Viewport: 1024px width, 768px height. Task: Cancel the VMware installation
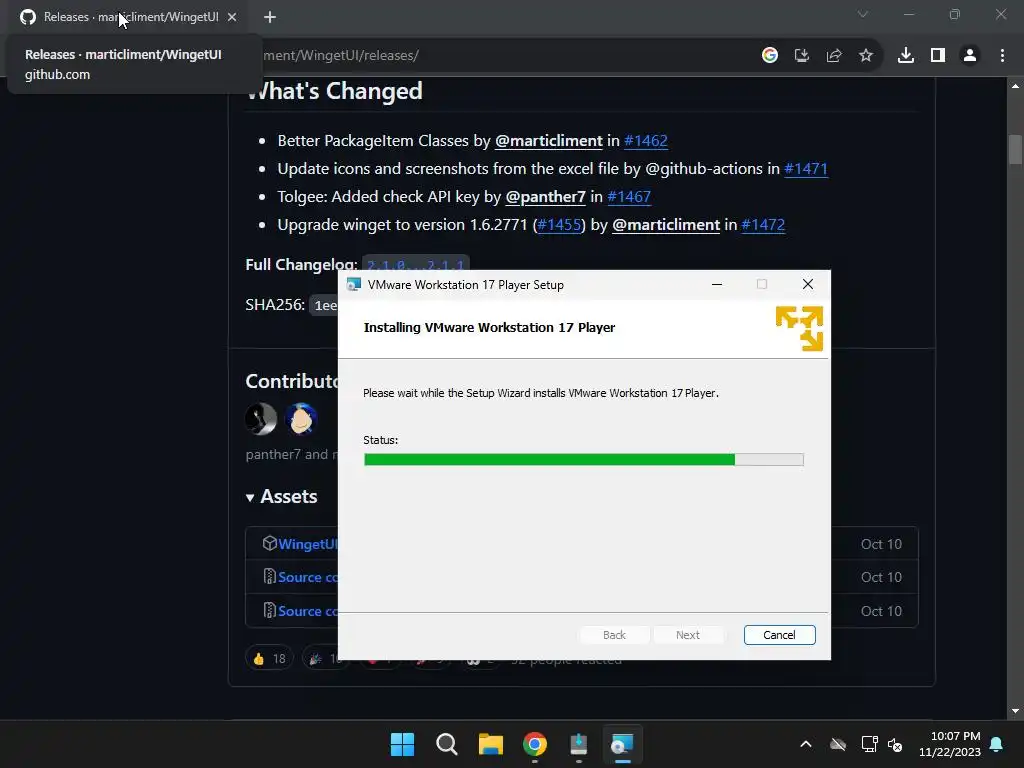780,635
